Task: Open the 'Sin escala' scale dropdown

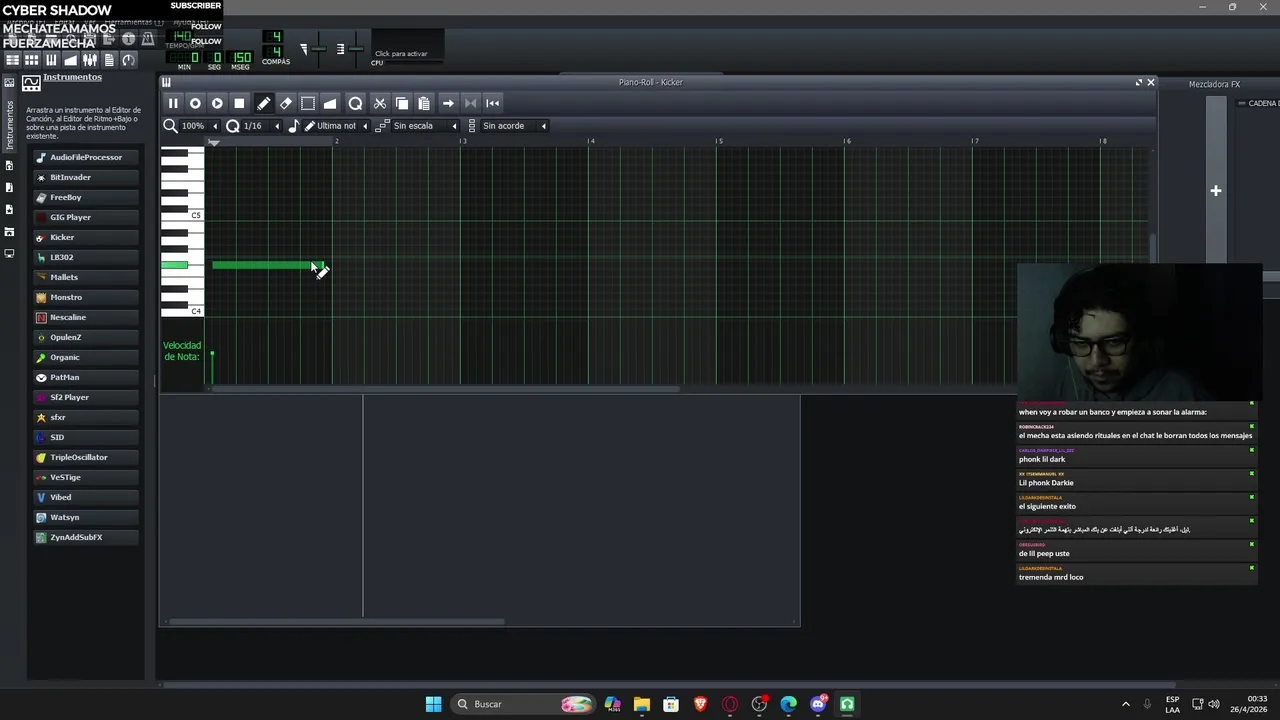Action: click(x=425, y=126)
